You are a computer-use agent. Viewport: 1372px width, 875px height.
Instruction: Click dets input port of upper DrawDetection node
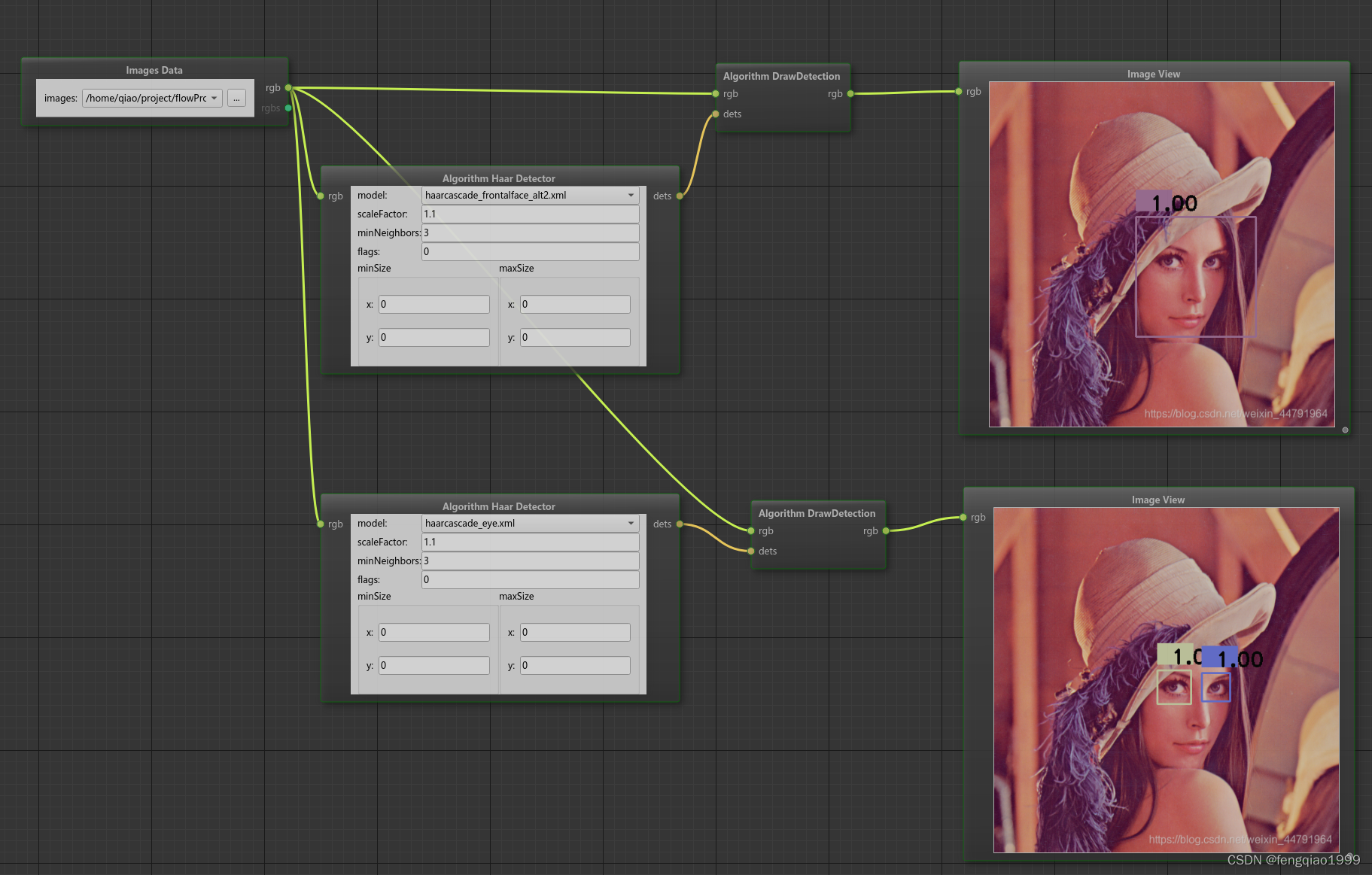click(716, 114)
